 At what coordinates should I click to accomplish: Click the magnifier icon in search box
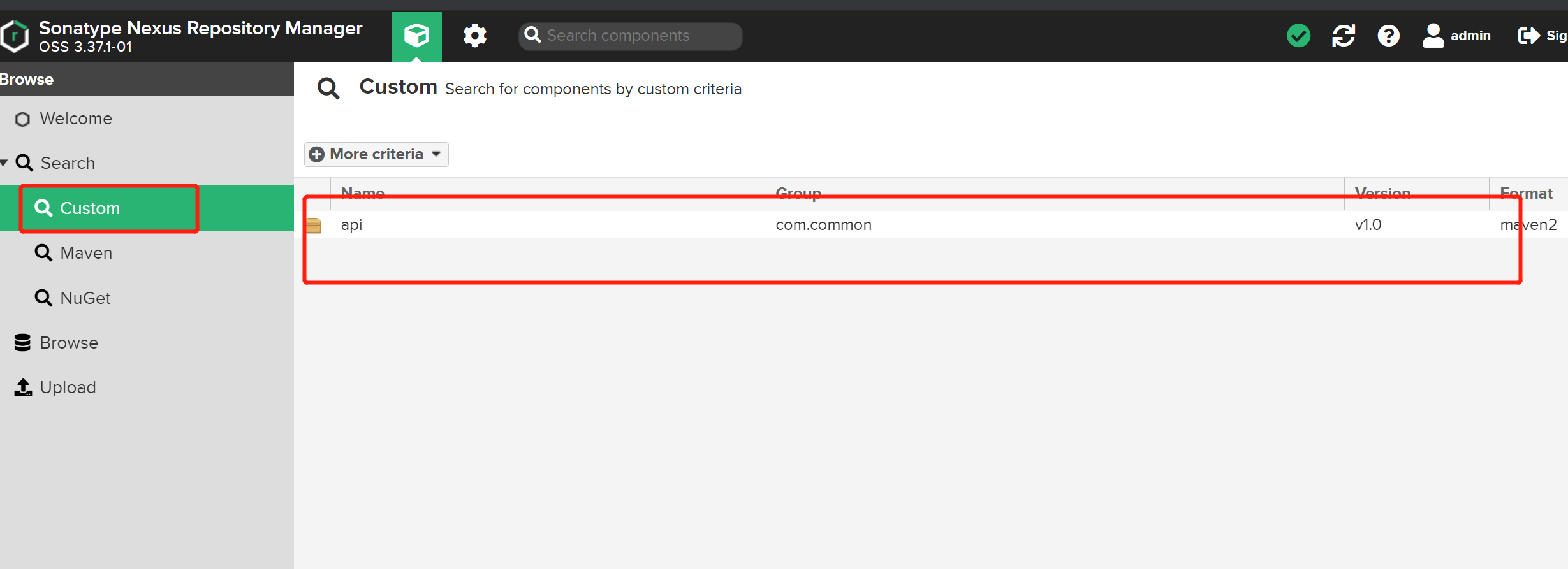pos(532,35)
